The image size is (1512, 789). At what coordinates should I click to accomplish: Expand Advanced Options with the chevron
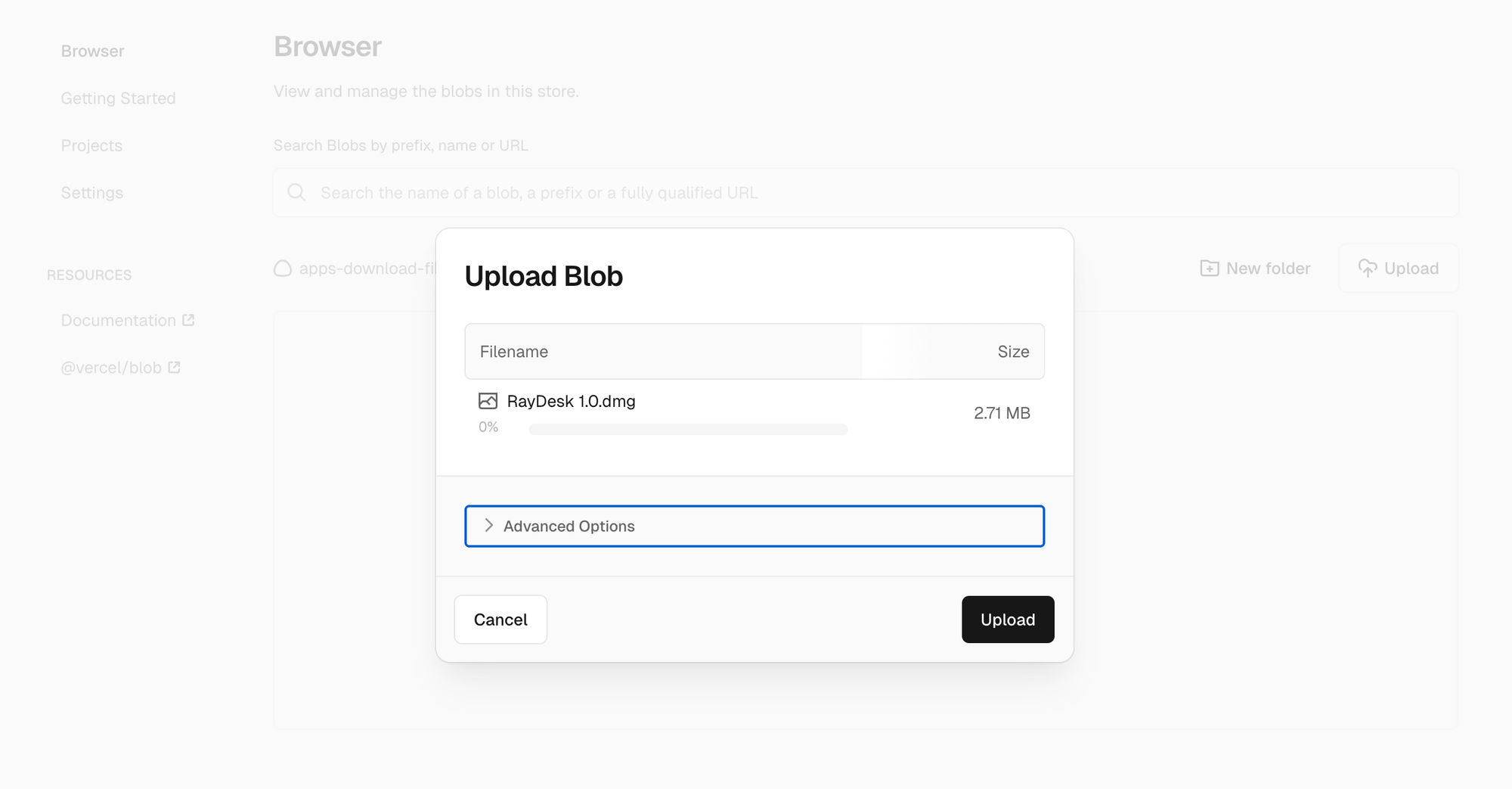488,526
